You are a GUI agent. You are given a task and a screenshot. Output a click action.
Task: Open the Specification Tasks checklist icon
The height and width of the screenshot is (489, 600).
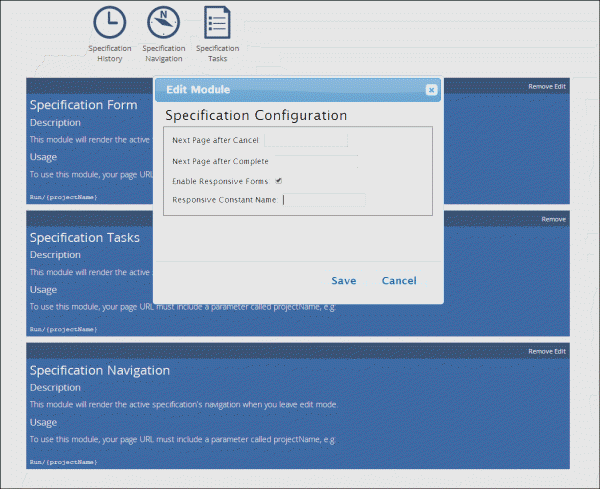coord(217,22)
